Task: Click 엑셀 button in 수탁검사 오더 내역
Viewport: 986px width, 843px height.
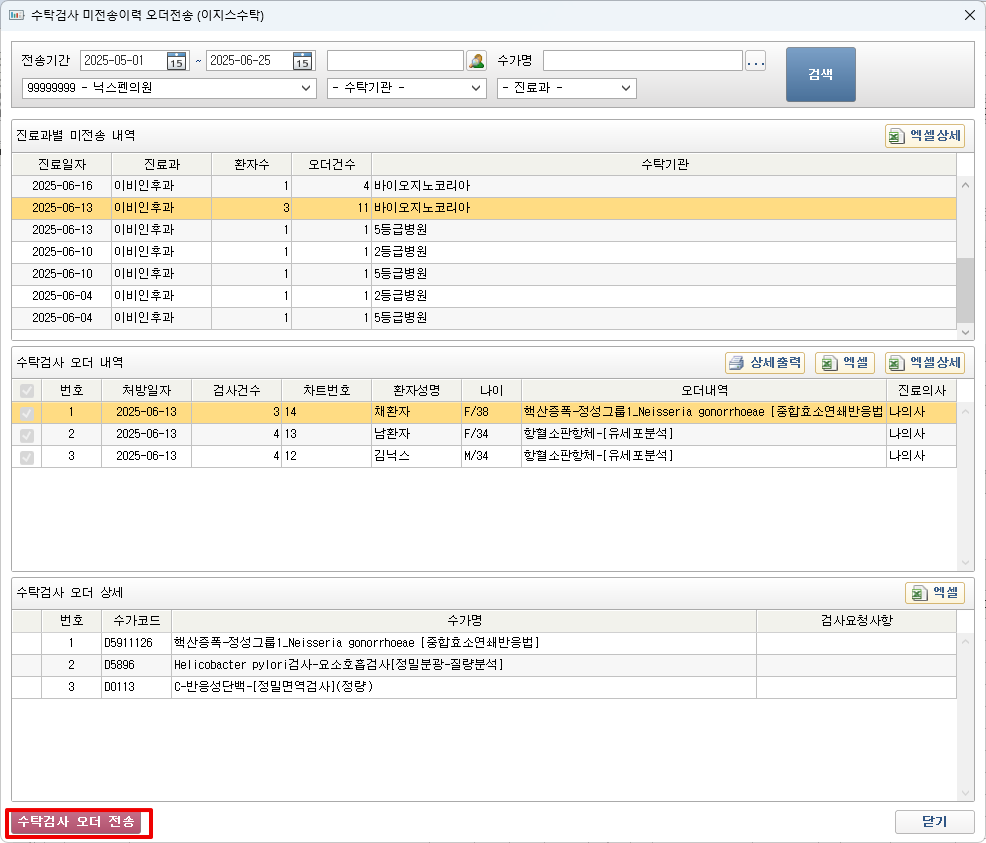Action: pos(845,363)
